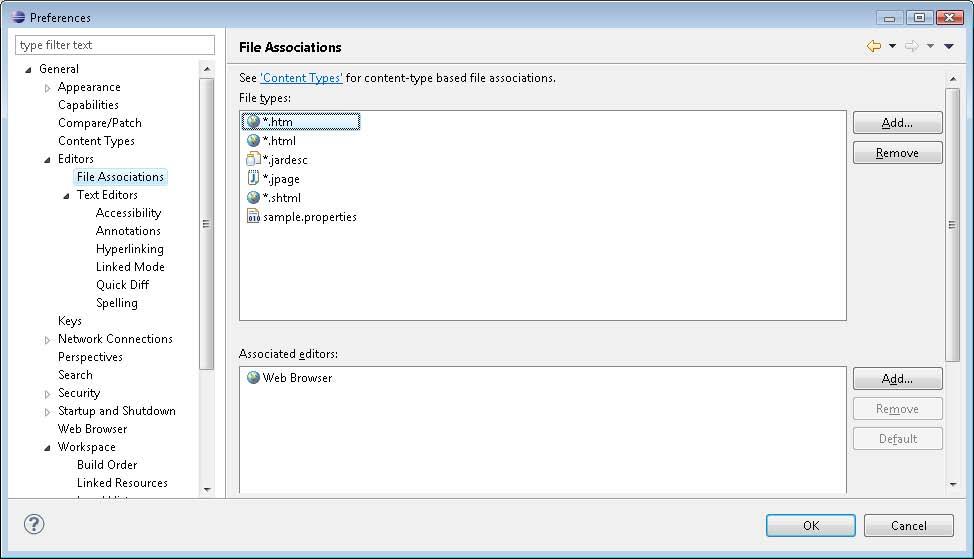This screenshot has width=974, height=559.
Task: Select the *.jpage file type icon
Action: [253, 178]
